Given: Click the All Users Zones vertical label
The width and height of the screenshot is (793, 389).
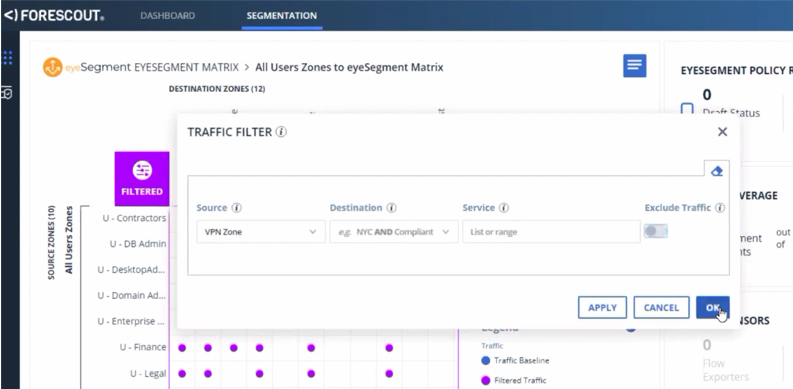Looking at the screenshot, I should tap(69, 240).
